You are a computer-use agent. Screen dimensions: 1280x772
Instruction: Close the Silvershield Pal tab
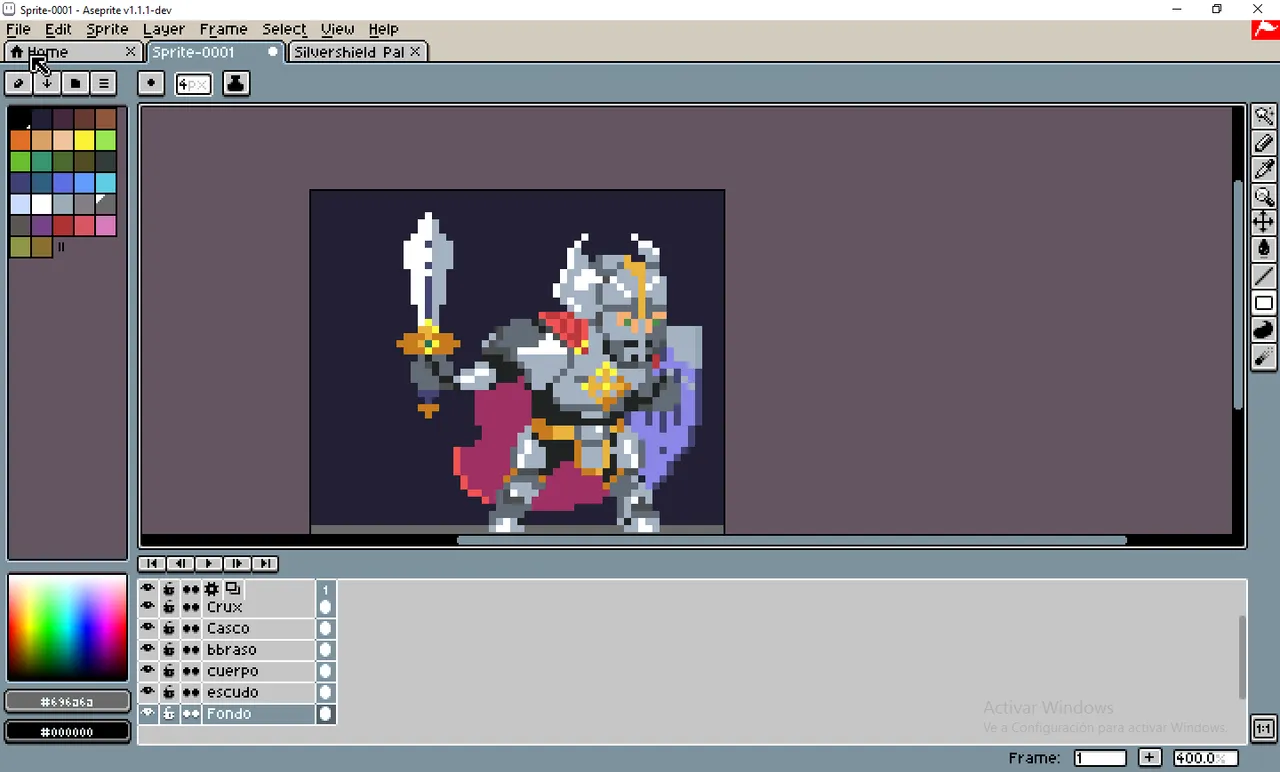click(415, 52)
